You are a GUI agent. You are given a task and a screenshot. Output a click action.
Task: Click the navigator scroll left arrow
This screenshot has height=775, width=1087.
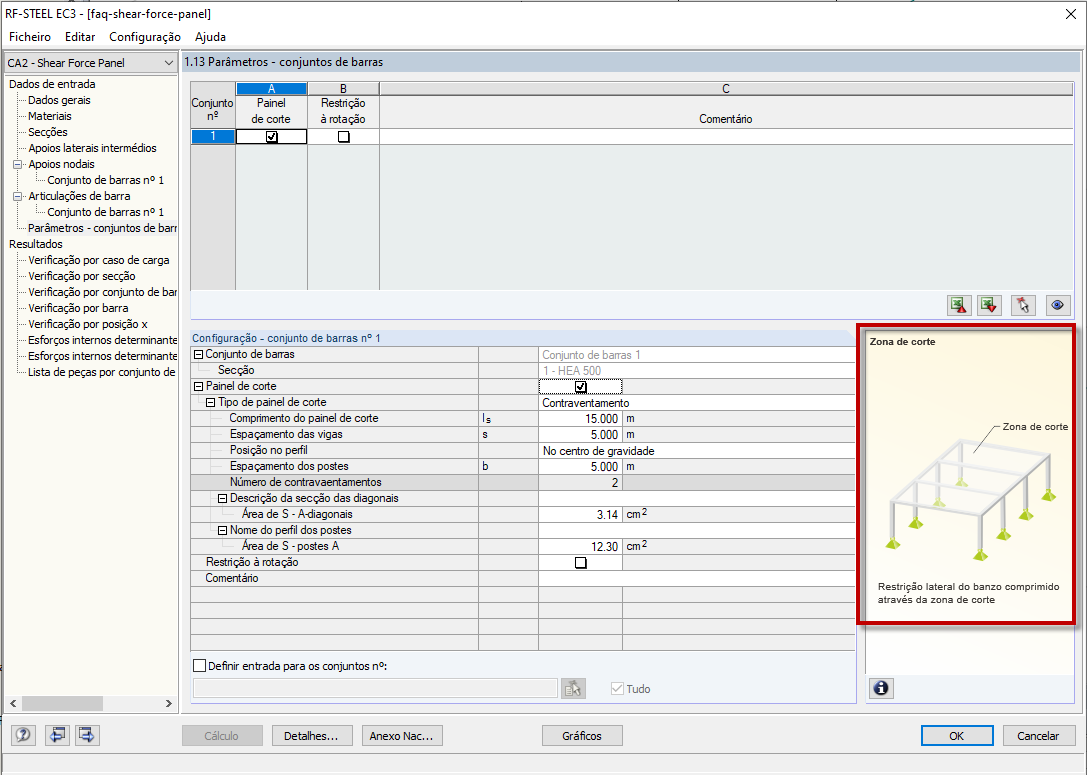[13, 703]
